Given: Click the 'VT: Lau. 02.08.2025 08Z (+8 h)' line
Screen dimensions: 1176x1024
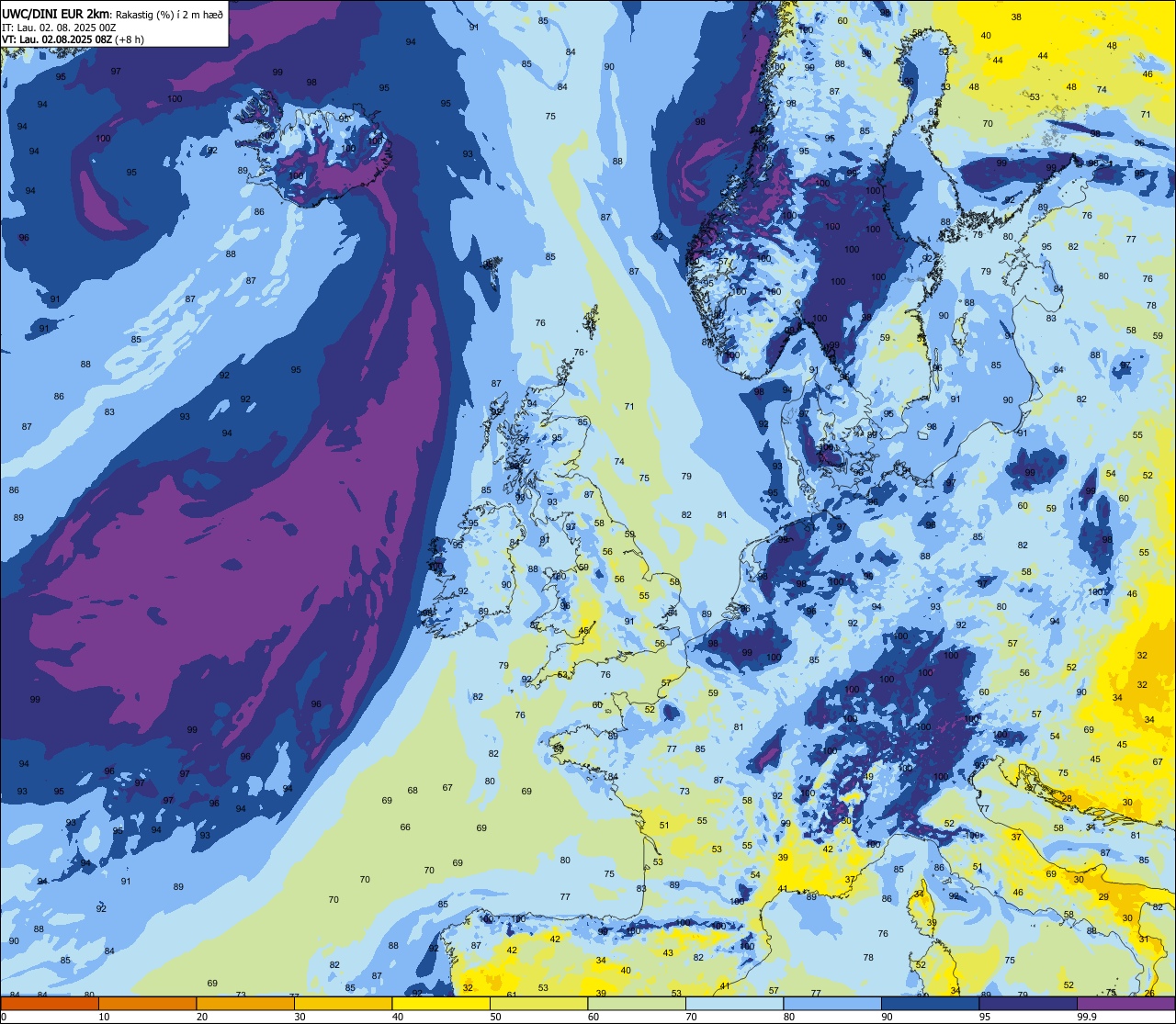Looking at the screenshot, I should pyautogui.click(x=73, y=39).
